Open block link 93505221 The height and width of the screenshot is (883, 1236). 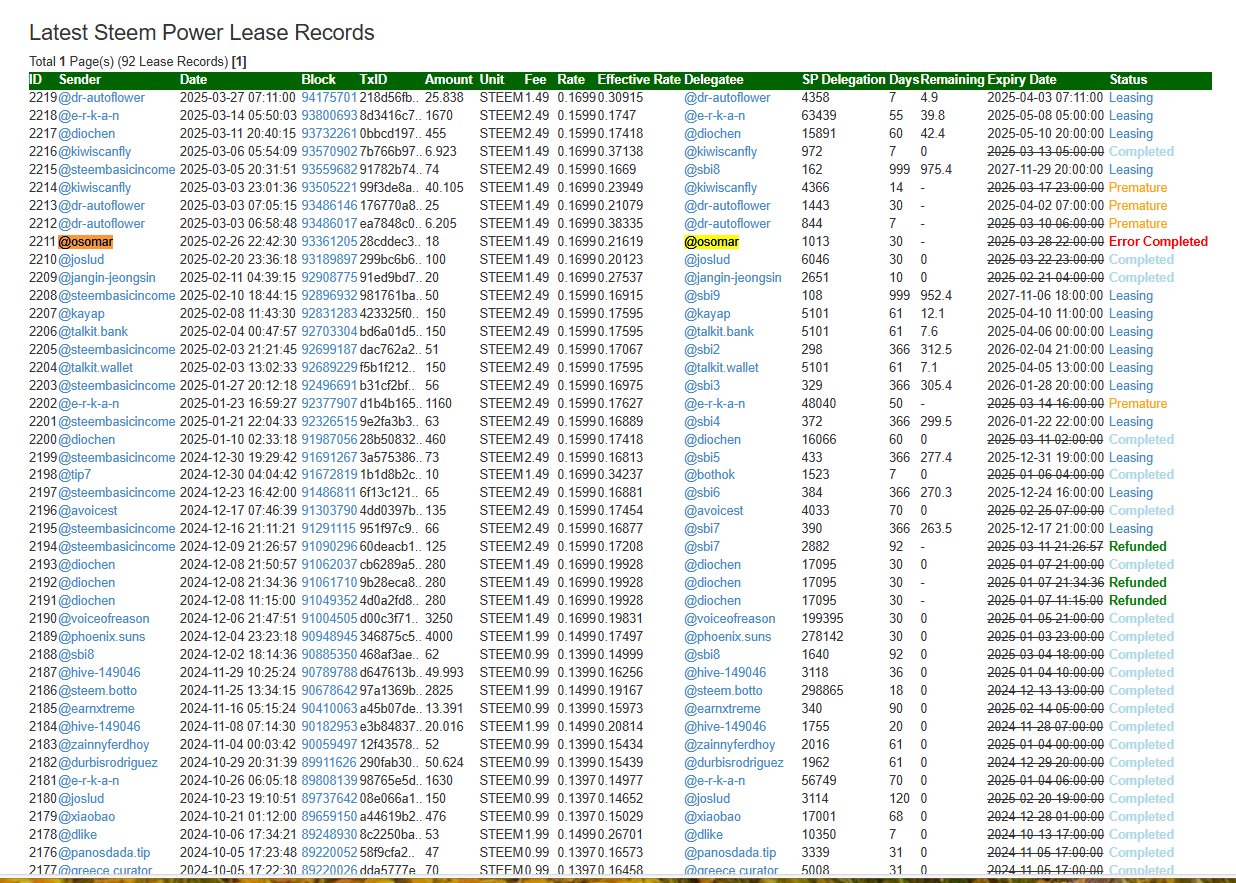click(x=329, y=188)
